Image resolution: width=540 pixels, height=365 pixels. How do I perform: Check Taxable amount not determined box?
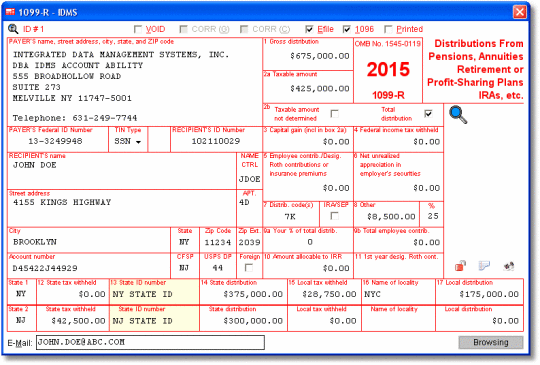click(334, 113)
